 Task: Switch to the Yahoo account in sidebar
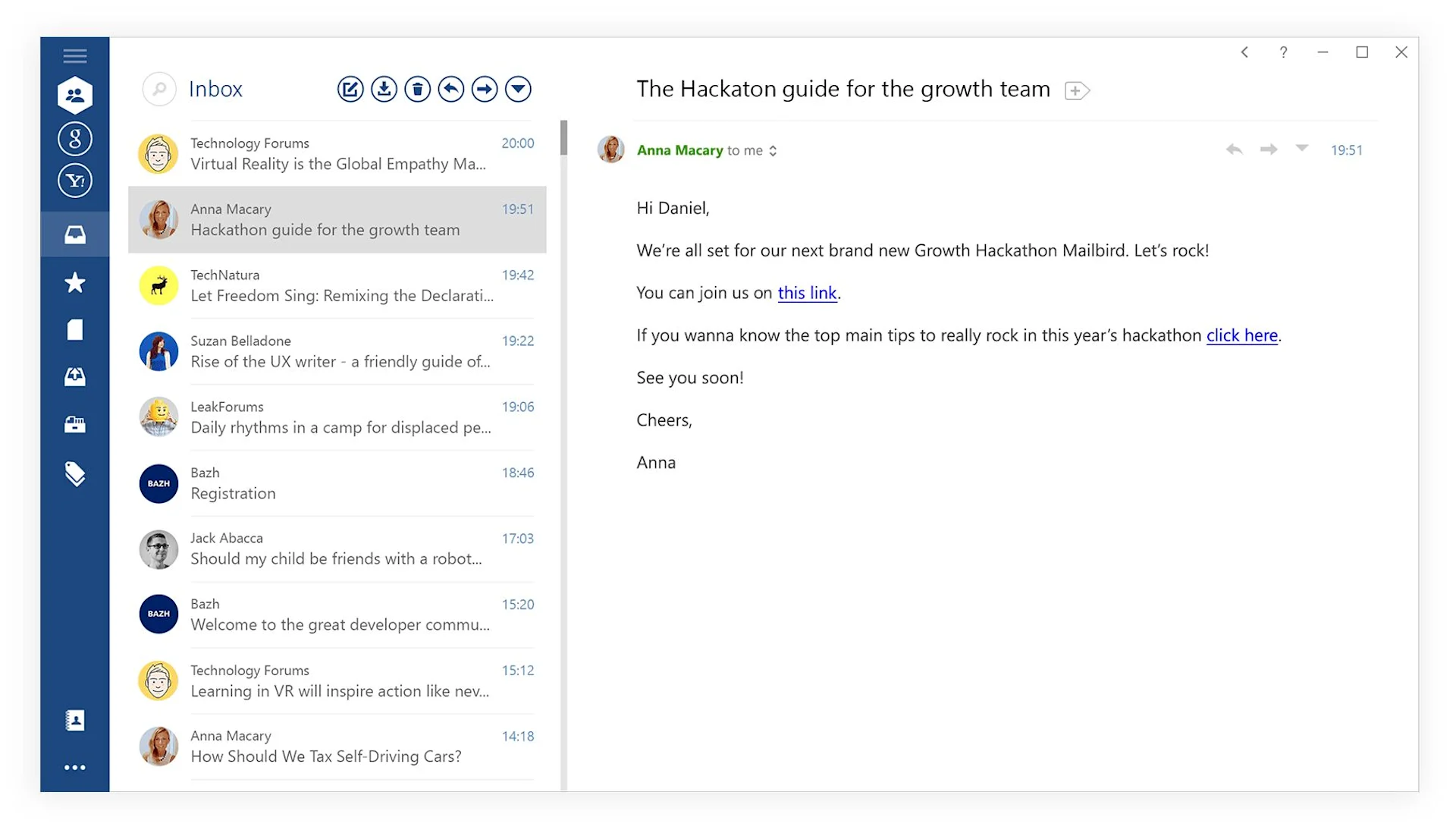[x=75, y=181]
